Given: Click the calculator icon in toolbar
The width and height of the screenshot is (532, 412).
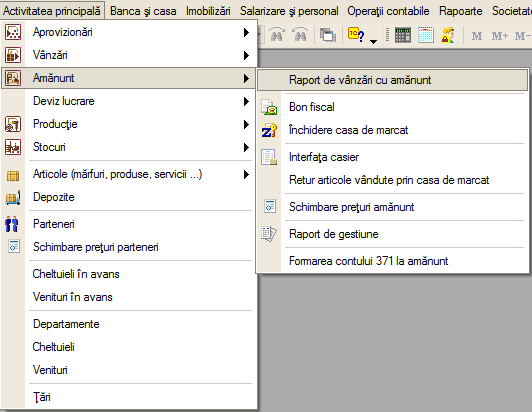Looking at the screenshot, I should click(403, 35).
